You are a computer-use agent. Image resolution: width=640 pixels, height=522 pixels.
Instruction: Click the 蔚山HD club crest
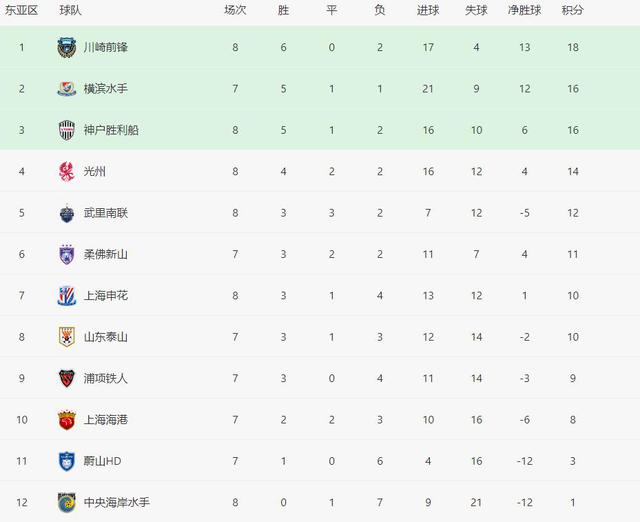[x=67, y=461]
